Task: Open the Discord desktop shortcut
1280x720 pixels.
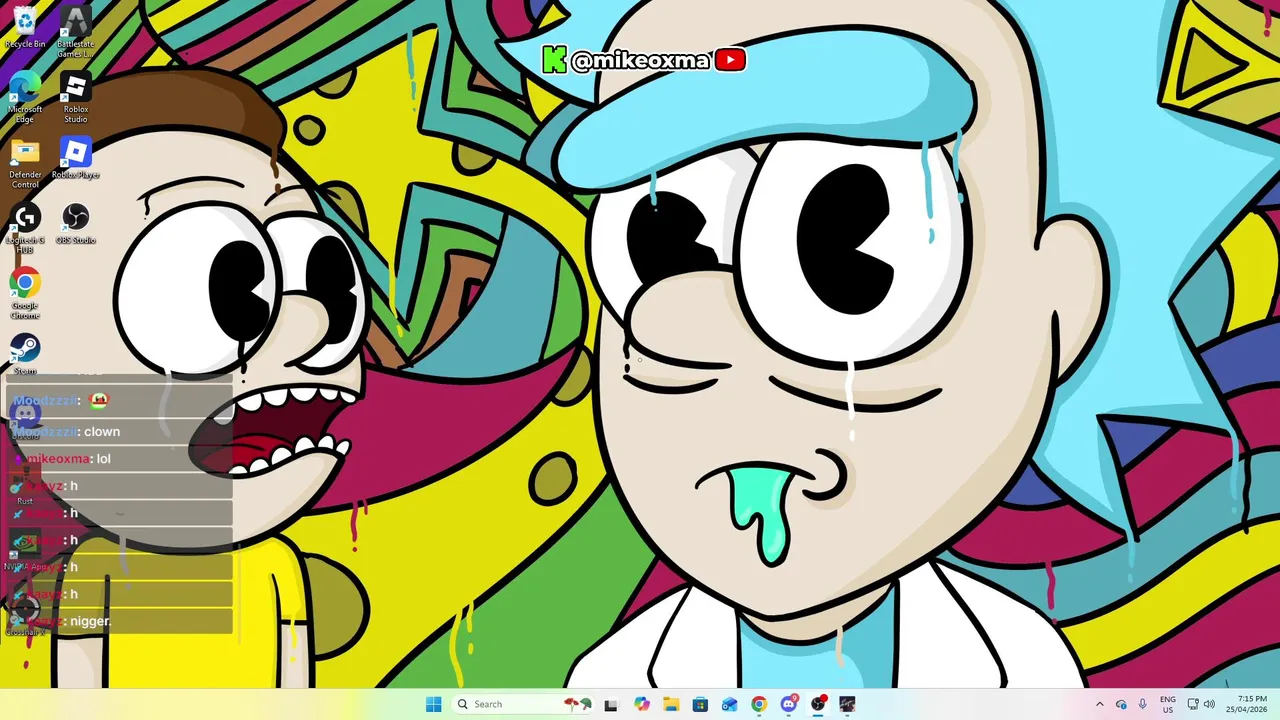Action: [x=25, y=420]
